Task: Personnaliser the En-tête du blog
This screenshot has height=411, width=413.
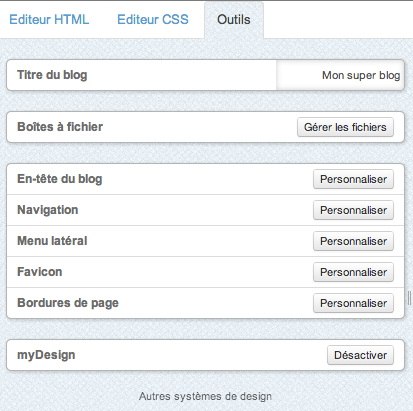Action: (353, 179)
